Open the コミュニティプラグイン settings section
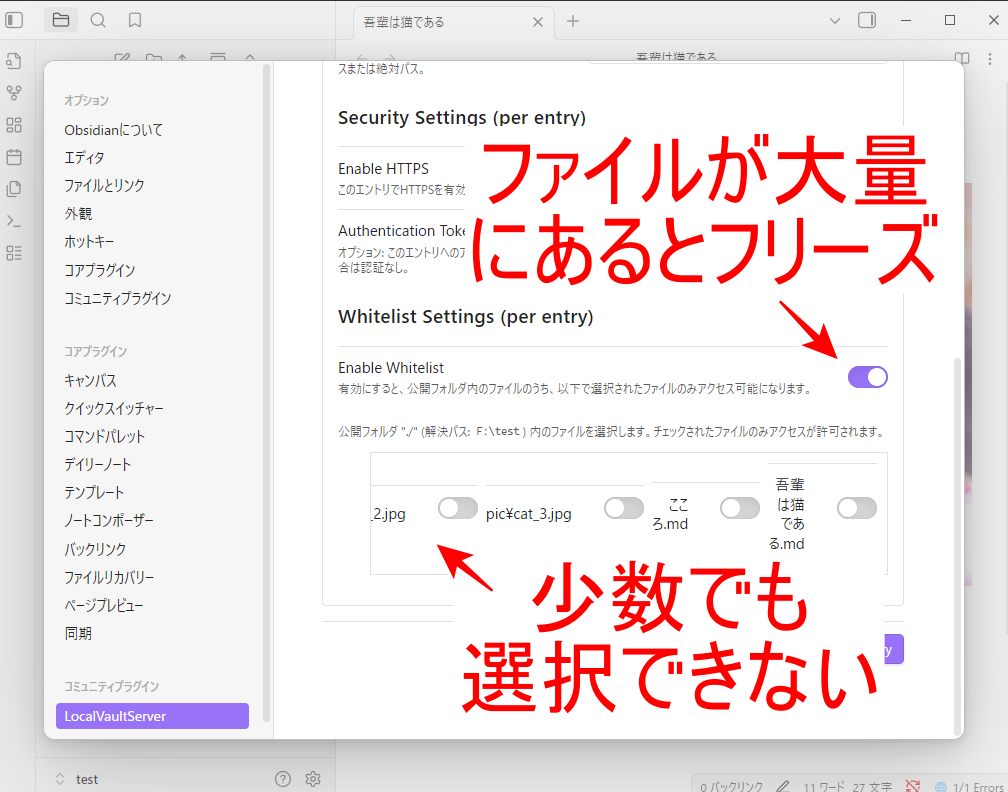1008x792 pixels. [x=117, y=298]
